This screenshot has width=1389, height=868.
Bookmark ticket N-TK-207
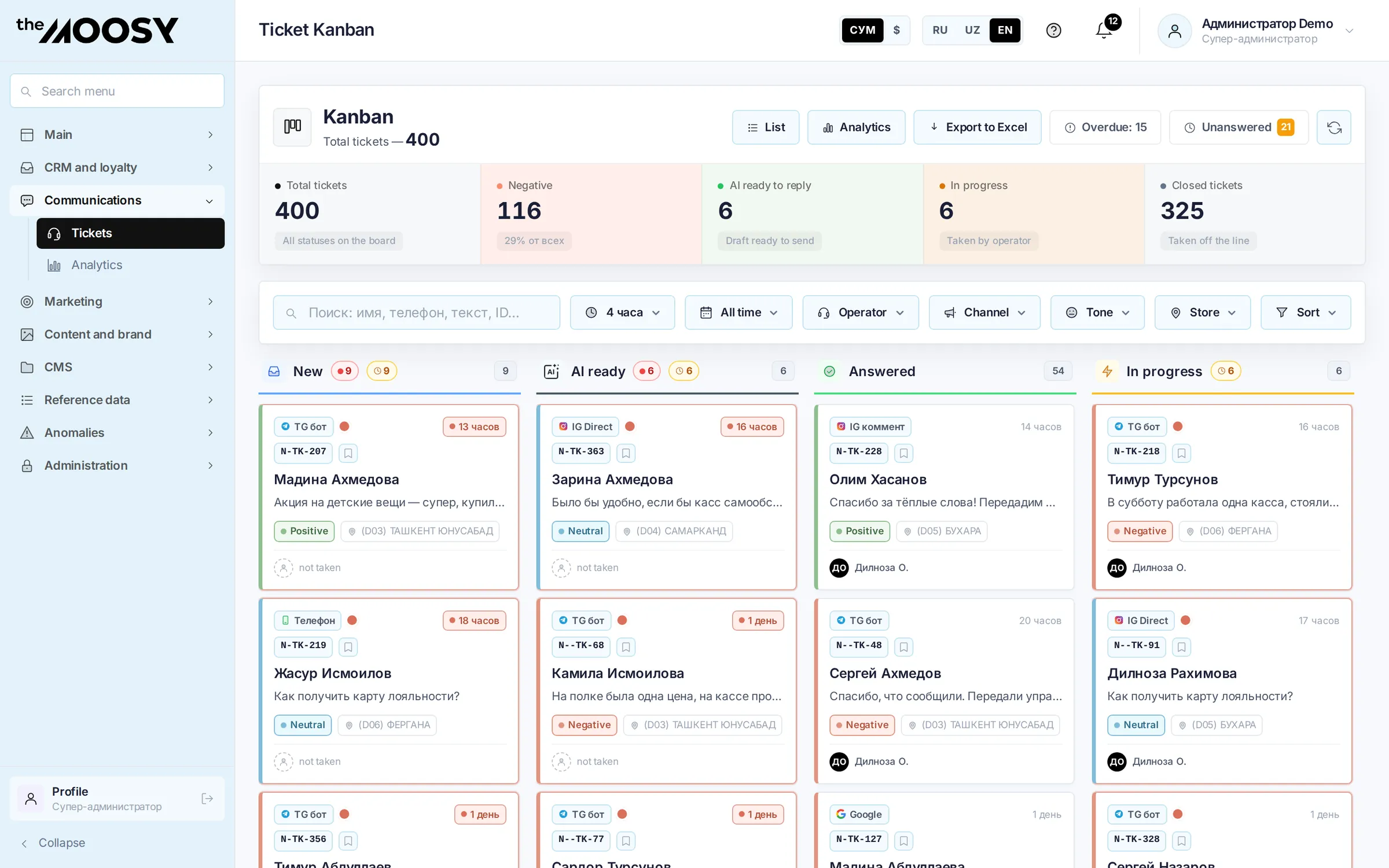point(348,453)
